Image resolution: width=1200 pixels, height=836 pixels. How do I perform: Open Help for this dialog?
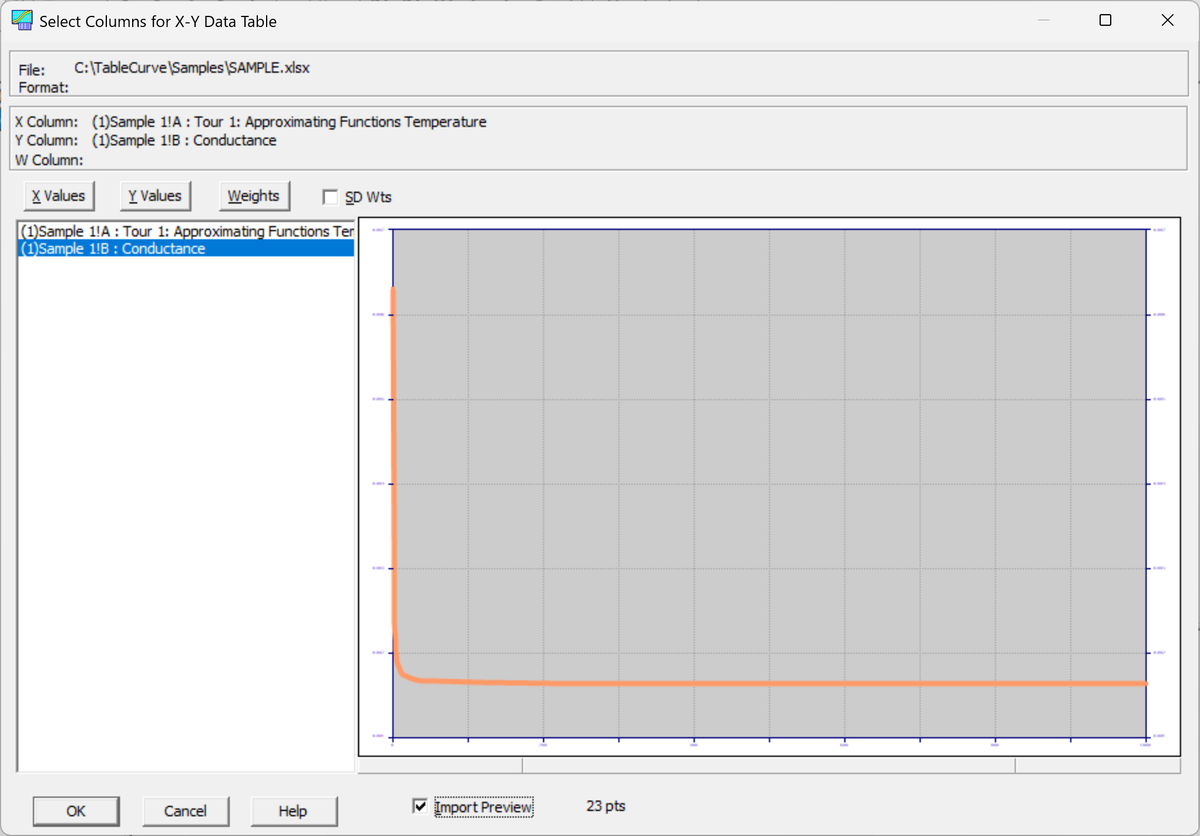[293, 811]
